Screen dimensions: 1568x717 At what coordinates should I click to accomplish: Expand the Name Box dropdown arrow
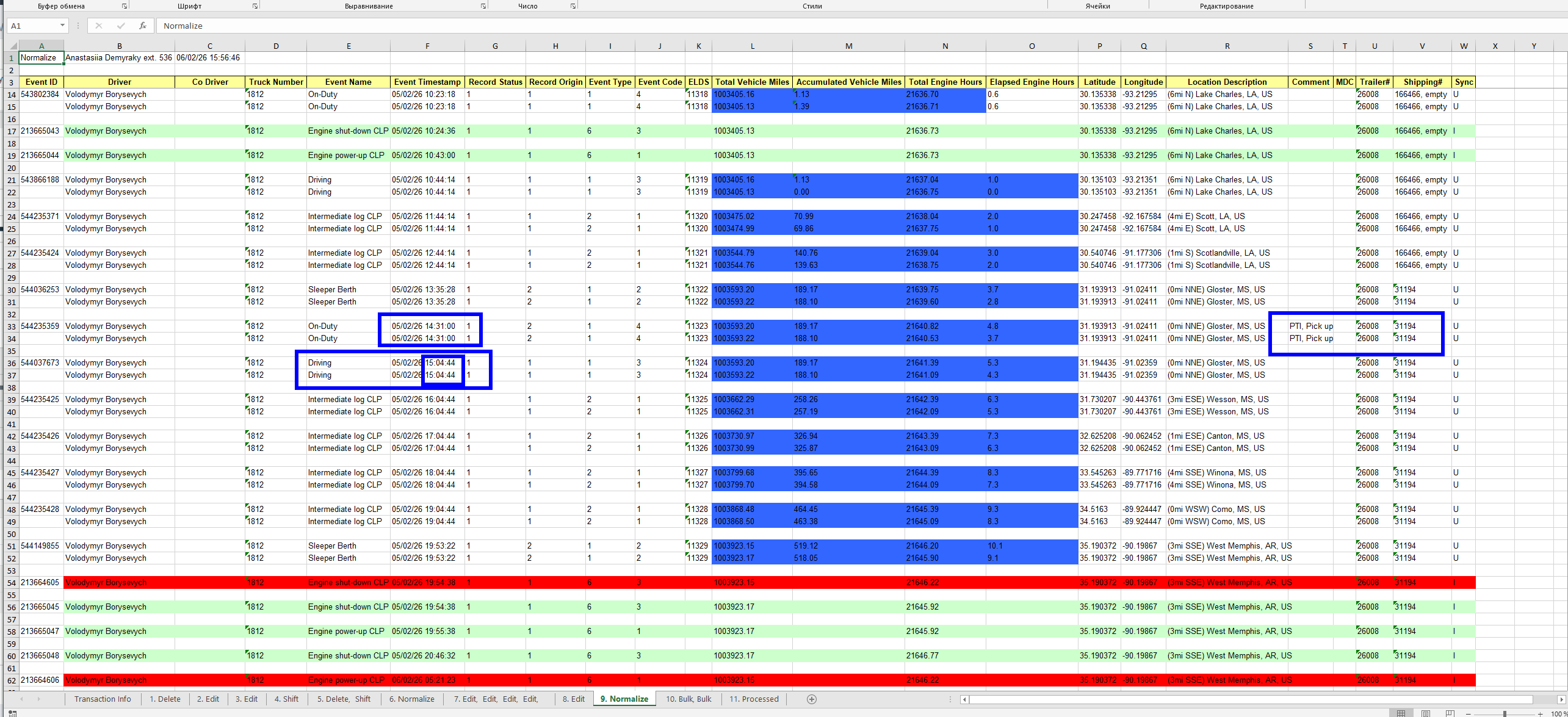point(62,26)
